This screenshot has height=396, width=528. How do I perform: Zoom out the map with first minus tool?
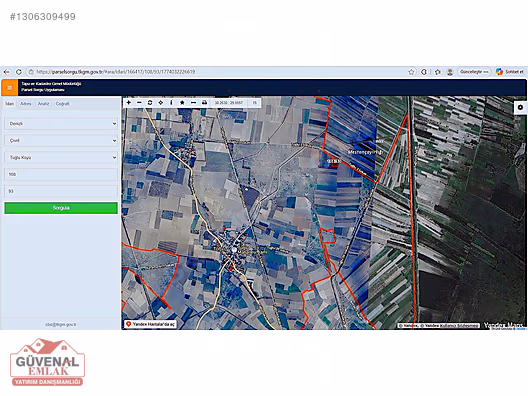(x=139, y=102)
